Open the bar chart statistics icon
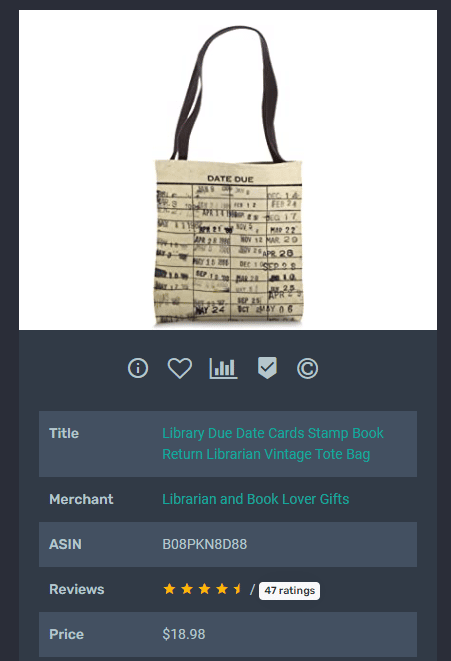This screenshot has height=661, width=451. coord(223,368)
